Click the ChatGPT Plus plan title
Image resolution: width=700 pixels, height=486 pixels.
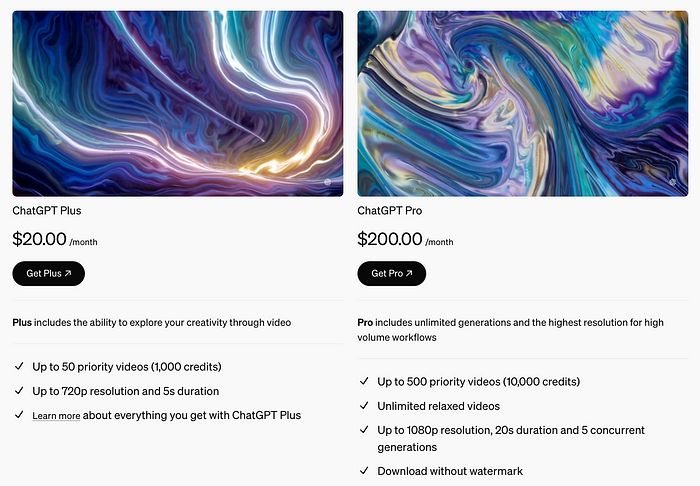pyautogui.click(x=47, y=211)
